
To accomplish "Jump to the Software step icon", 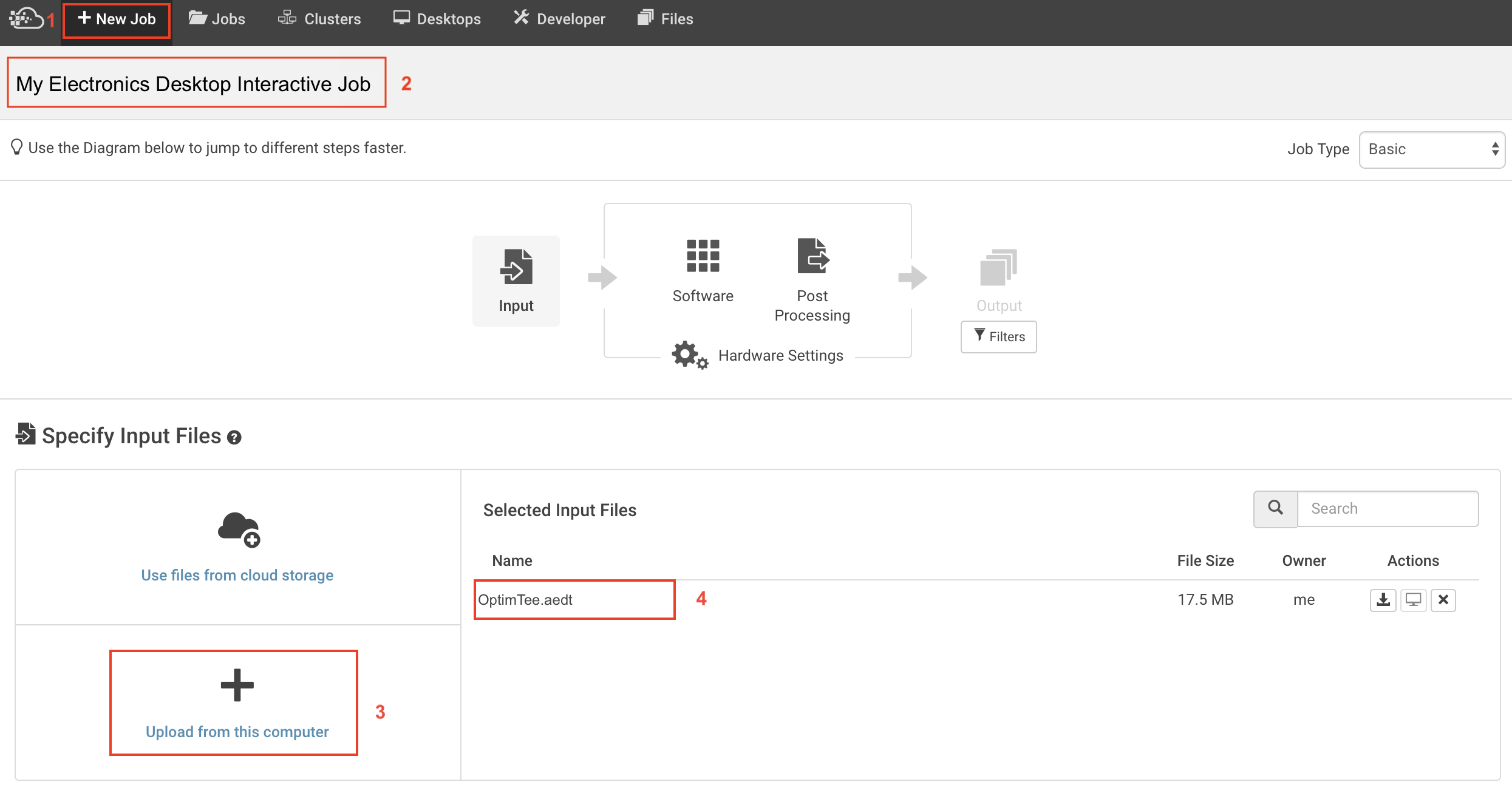I will [x=703, y=256].
